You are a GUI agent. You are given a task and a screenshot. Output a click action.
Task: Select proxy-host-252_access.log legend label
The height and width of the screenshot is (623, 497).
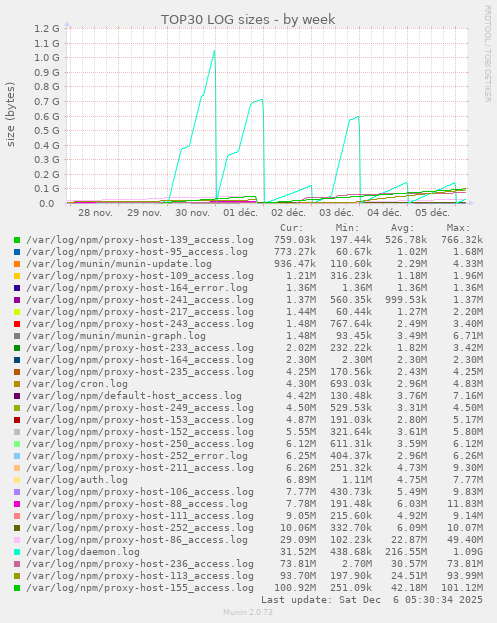(x=140, y=528)
